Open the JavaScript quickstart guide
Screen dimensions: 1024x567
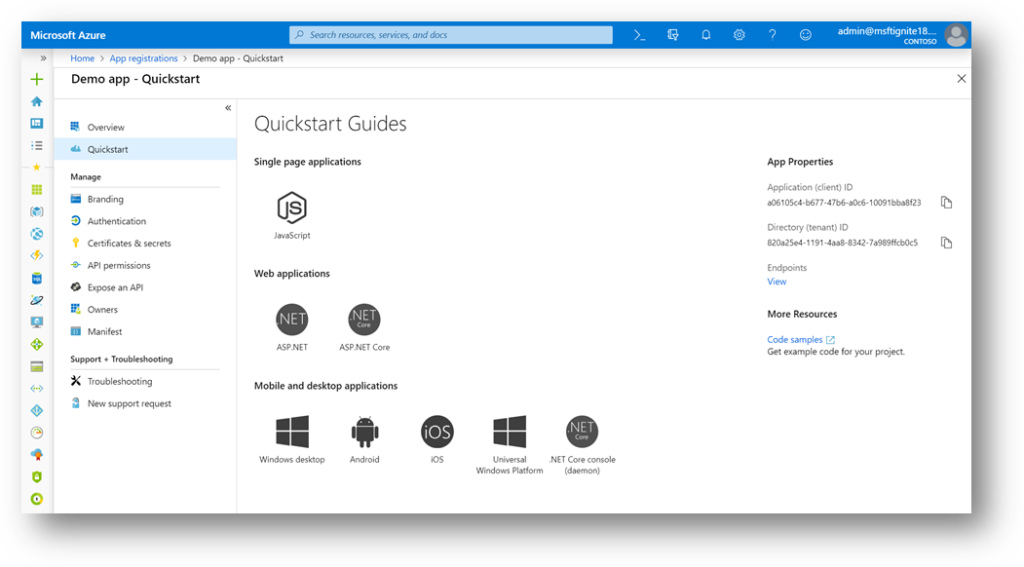[x=292, y=208]
